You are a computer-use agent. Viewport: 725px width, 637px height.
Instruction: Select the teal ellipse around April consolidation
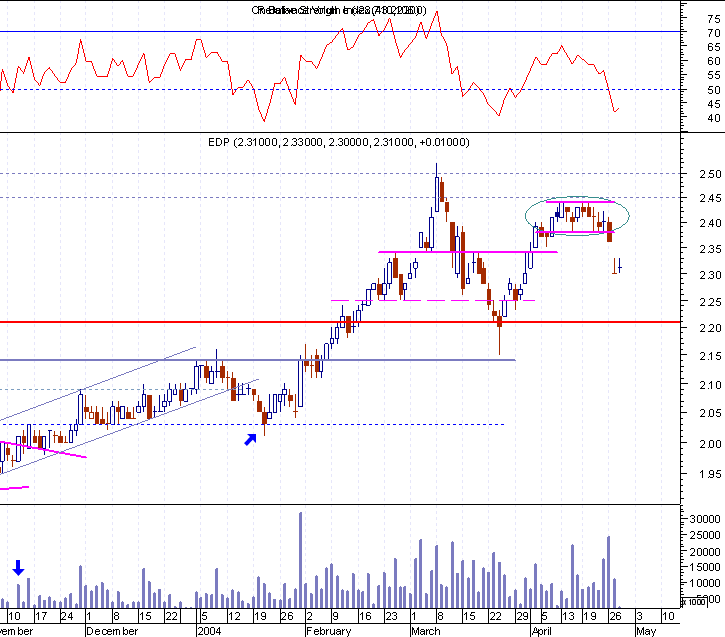pyautogui.click(x=577, y=216)
